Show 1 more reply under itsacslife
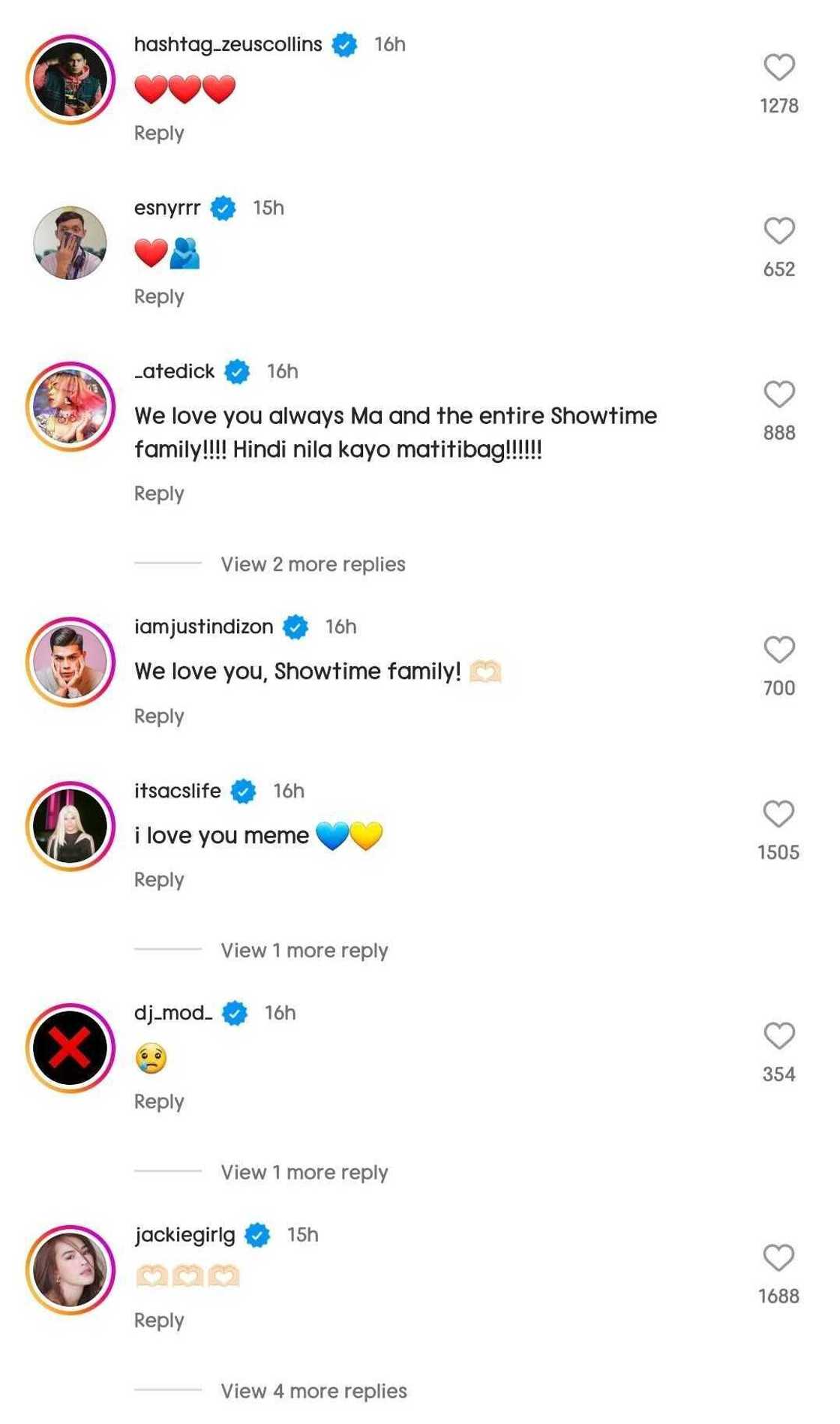Screen dimensions: 840x1424 coord(304,951)
